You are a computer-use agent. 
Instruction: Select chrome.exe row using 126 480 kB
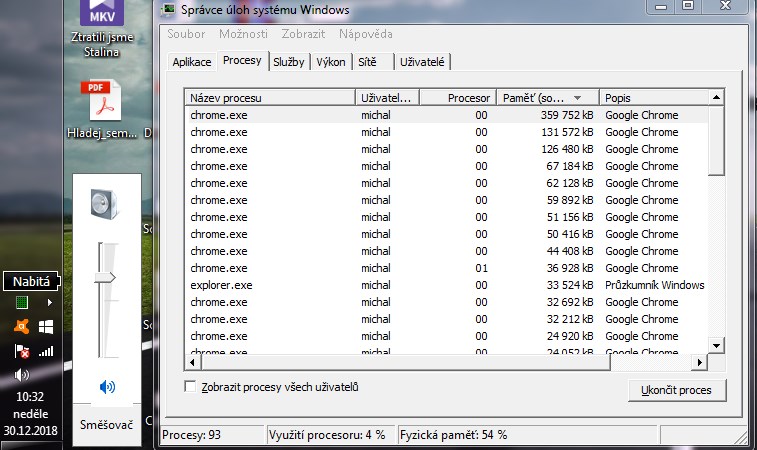tap(446, 149)
